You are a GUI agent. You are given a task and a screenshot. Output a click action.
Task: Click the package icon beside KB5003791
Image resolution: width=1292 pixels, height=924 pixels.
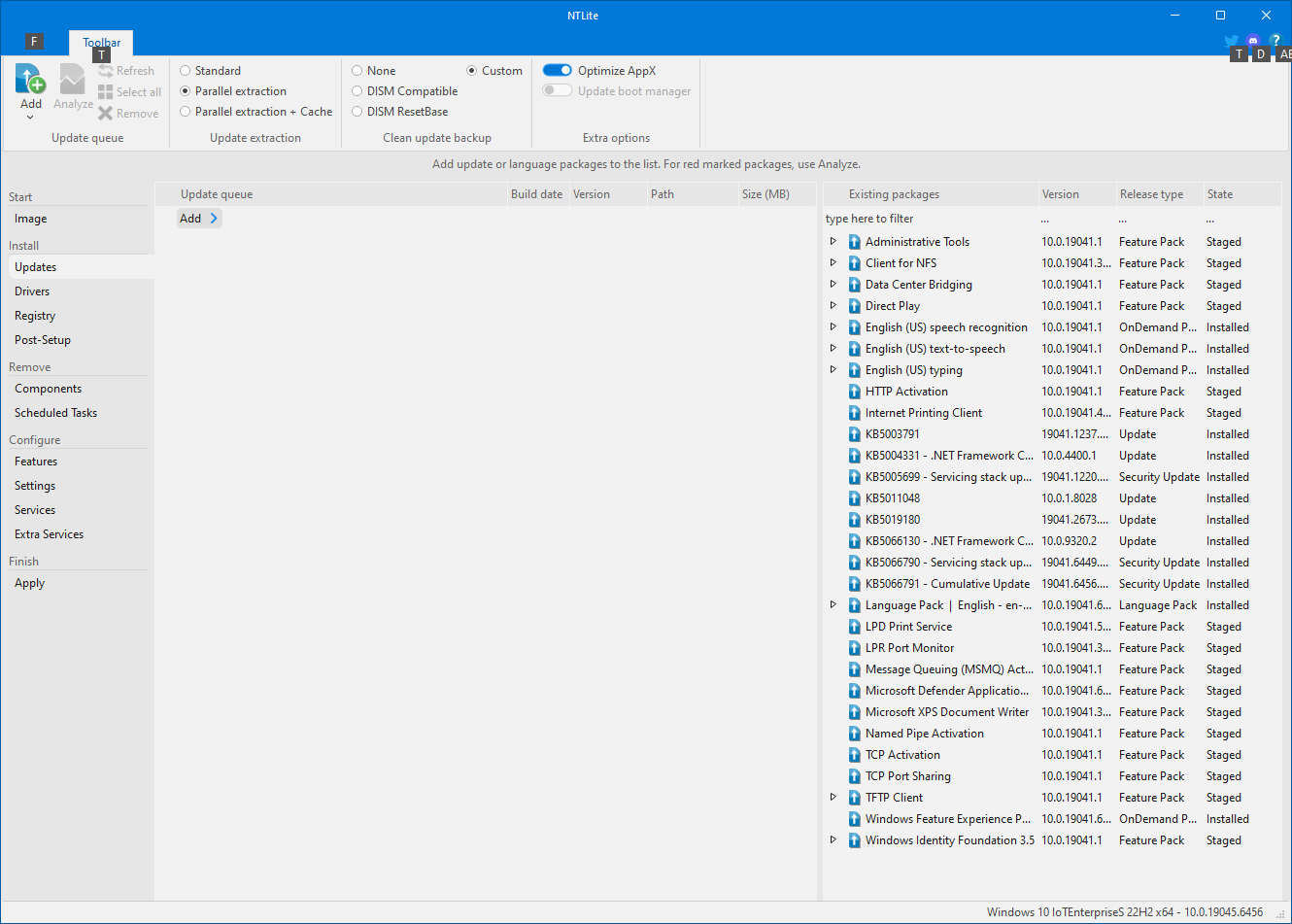pyautogui.click(x=854, y=434)
